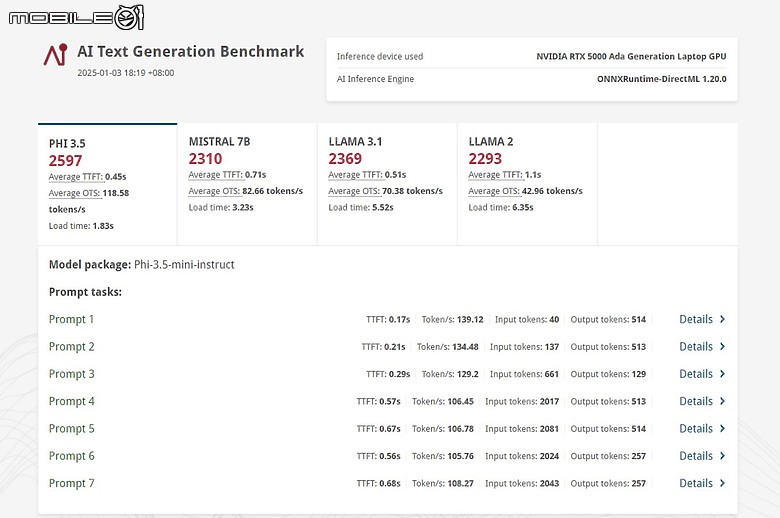Click Average TTFT 0.71s under MISTRAL 7B
The image size is (780, 518).
coord(227,175)
